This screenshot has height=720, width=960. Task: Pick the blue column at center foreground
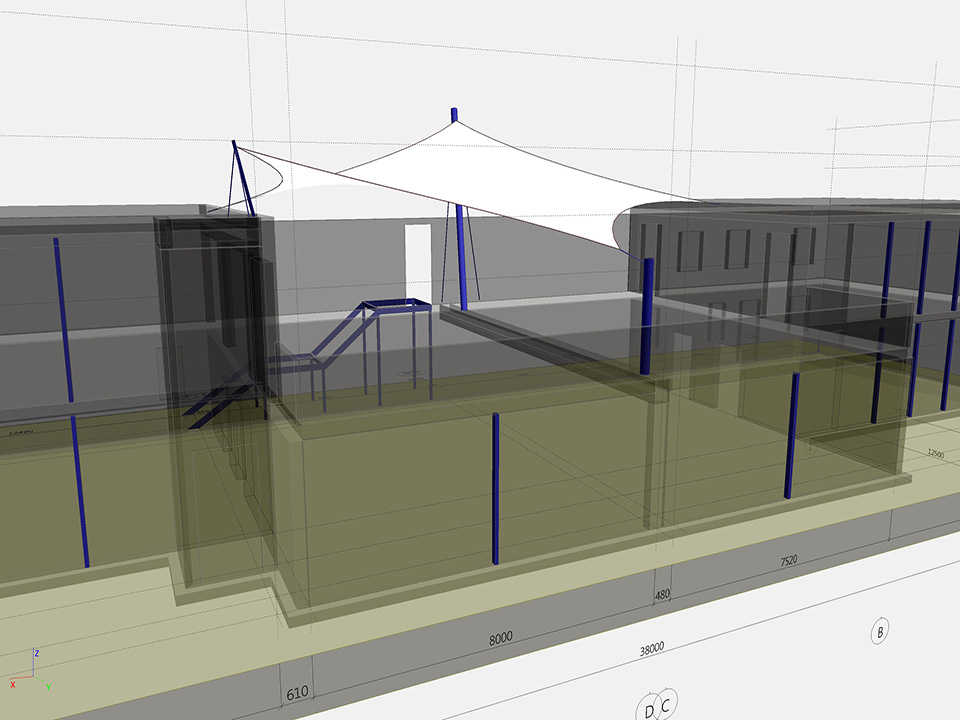tap(495, 490)
